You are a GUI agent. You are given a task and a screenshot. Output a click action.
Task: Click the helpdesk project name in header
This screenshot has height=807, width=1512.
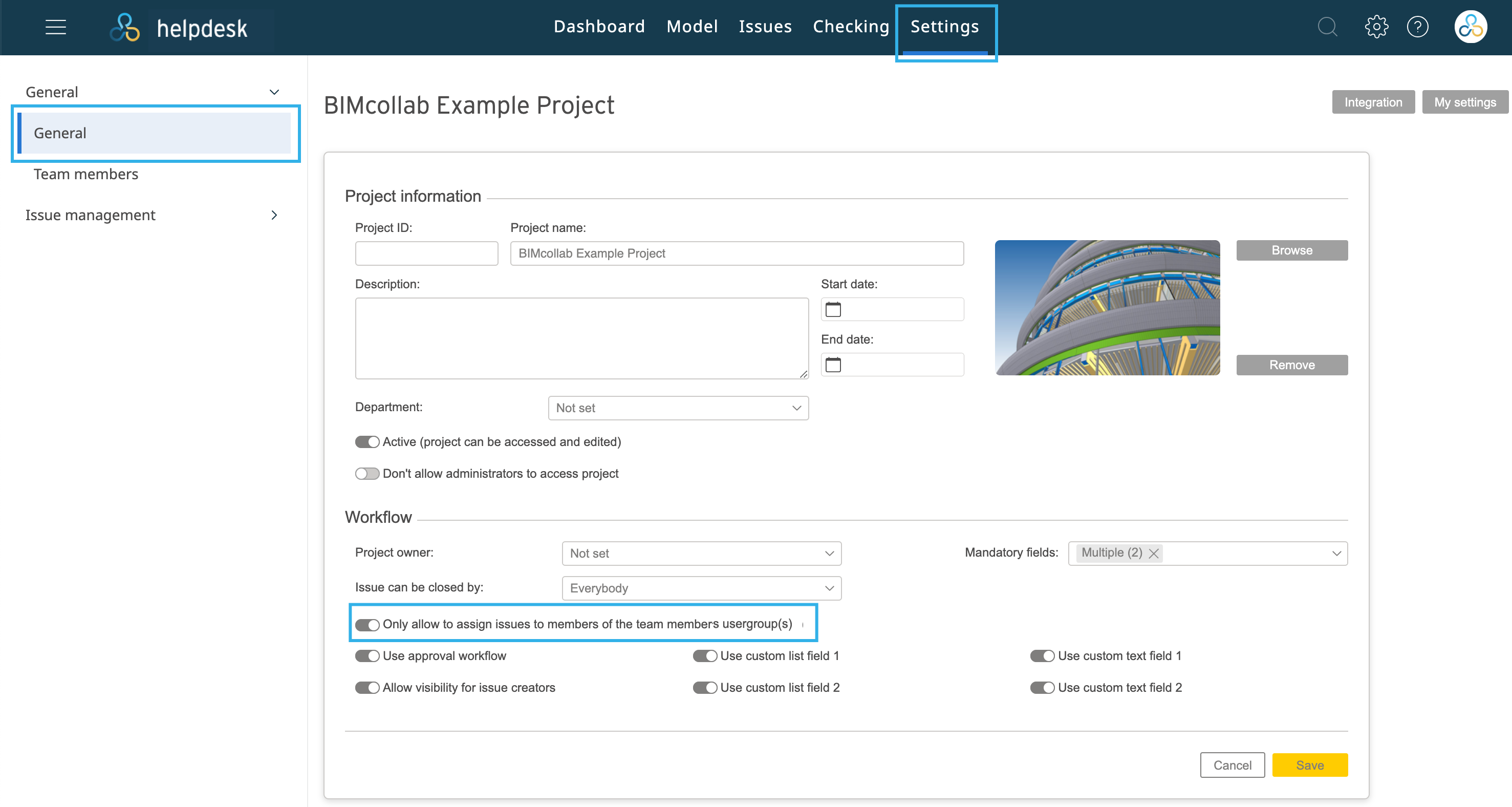coord(202,28)
